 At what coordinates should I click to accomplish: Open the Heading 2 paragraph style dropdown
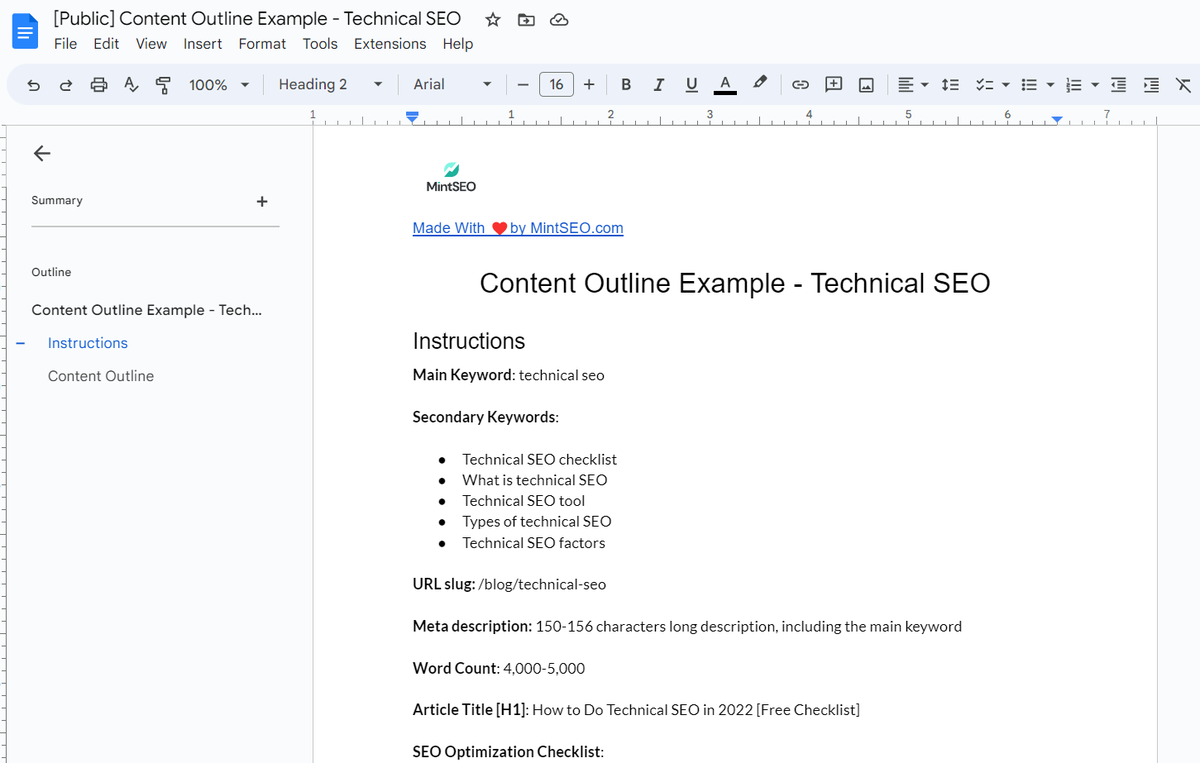coord(331,85)
